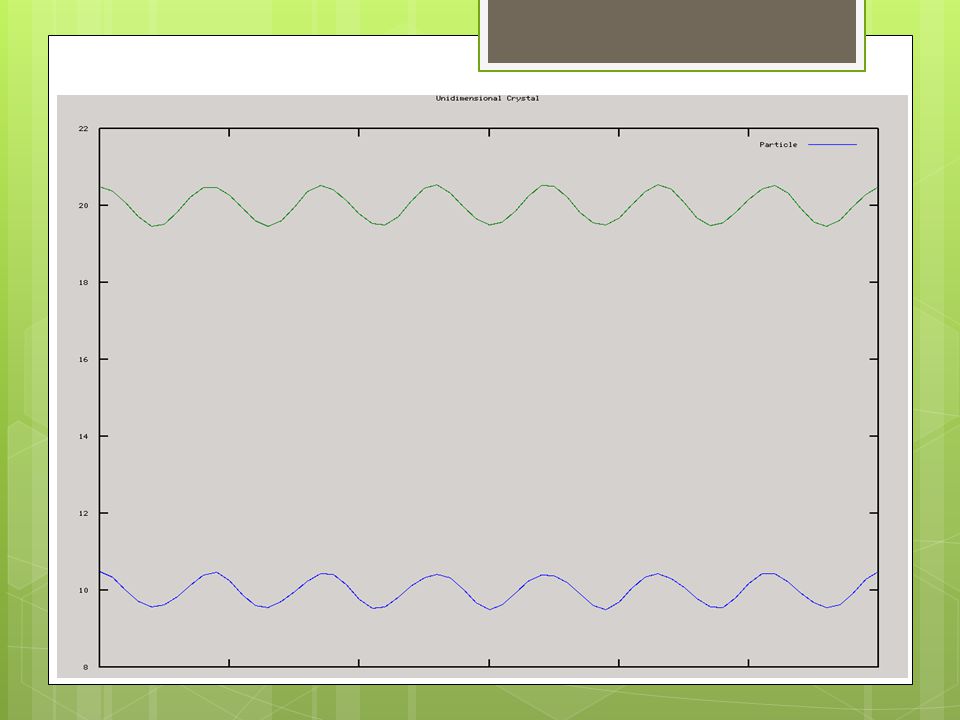960x720 pixels.
Task: Click the y-axis label '8'
Action: tap(86, 667)
